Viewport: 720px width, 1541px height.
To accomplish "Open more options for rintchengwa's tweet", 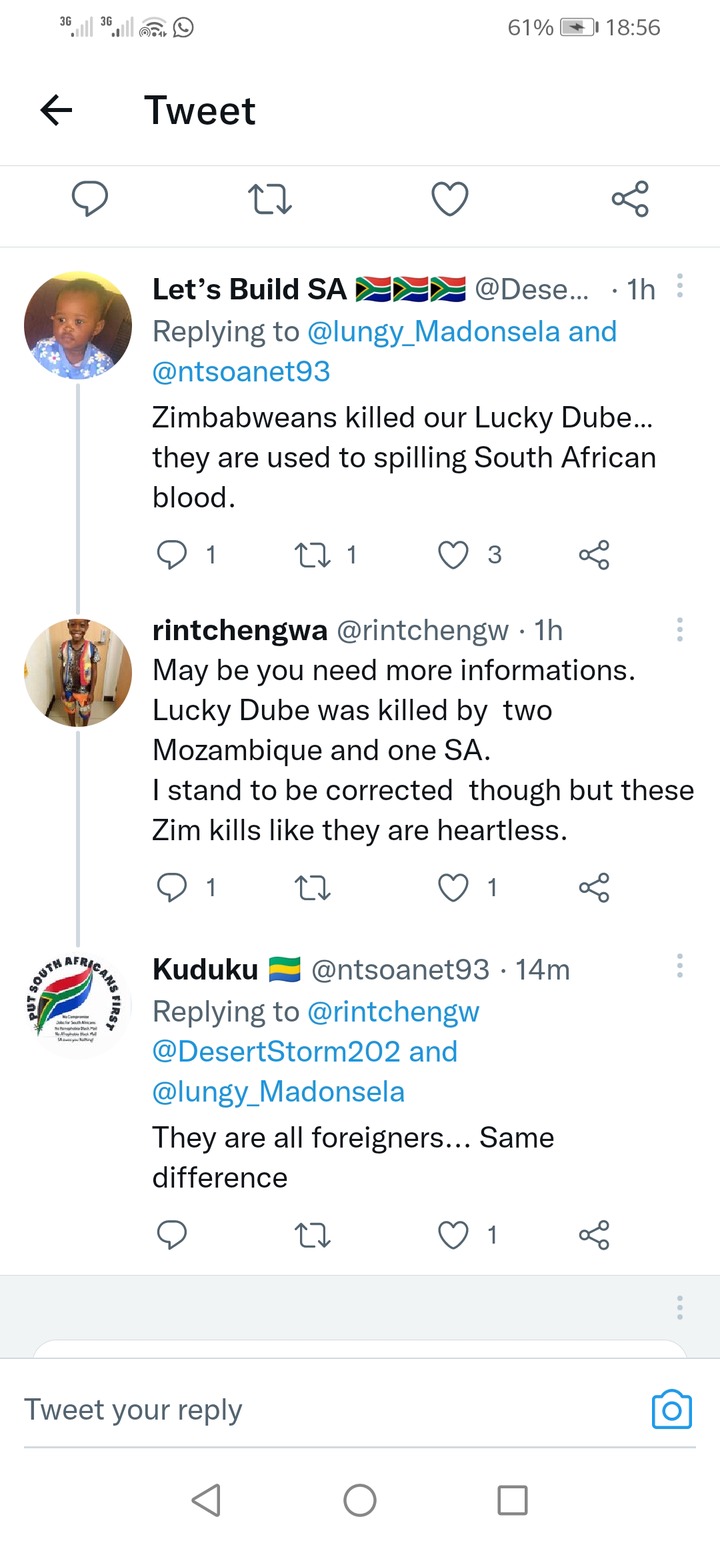I will [x=680, y=629].
